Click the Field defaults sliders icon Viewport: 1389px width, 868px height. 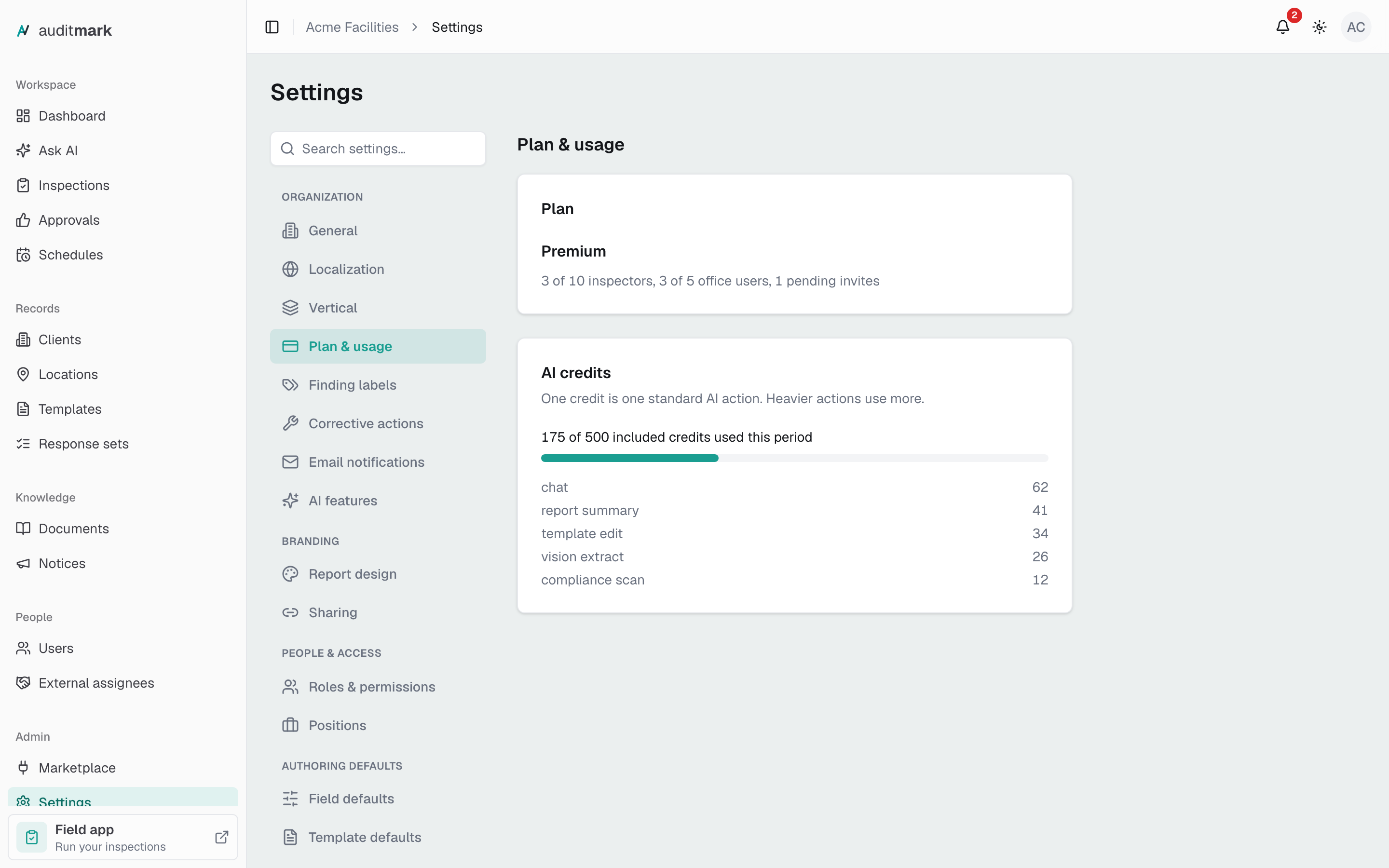(290, 799)
